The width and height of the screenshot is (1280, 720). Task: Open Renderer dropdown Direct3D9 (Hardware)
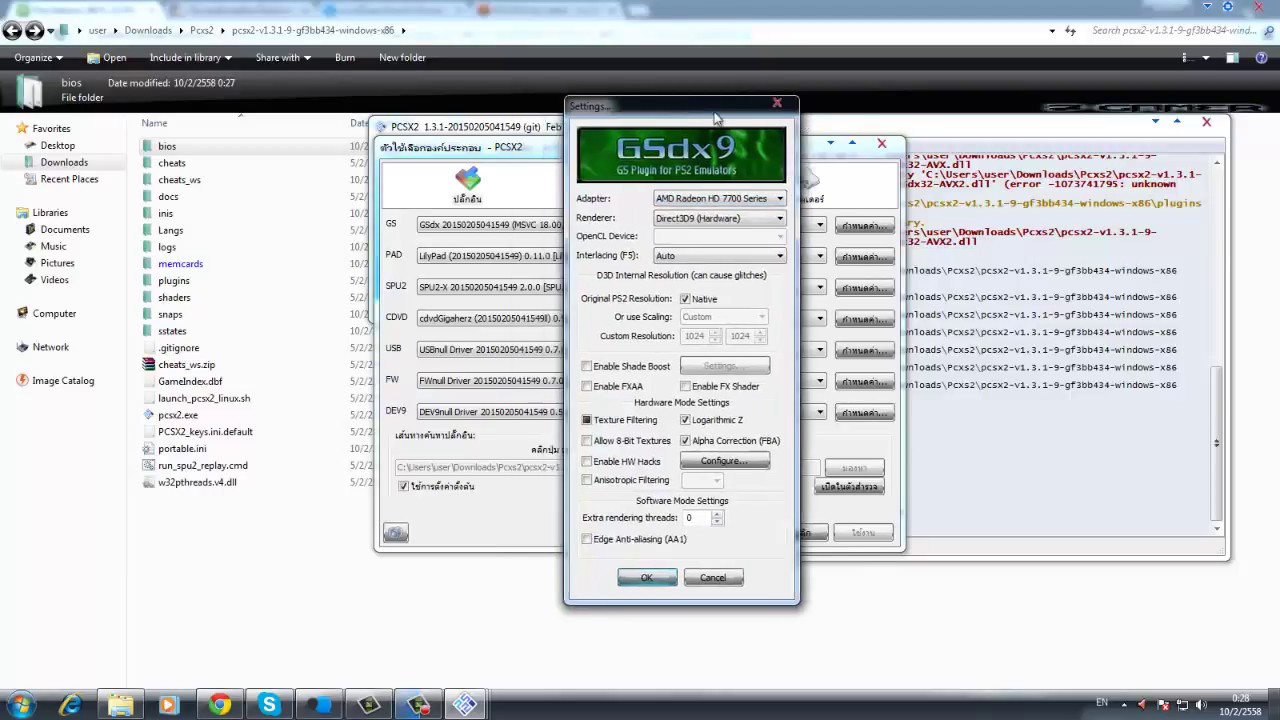(720, 218)
